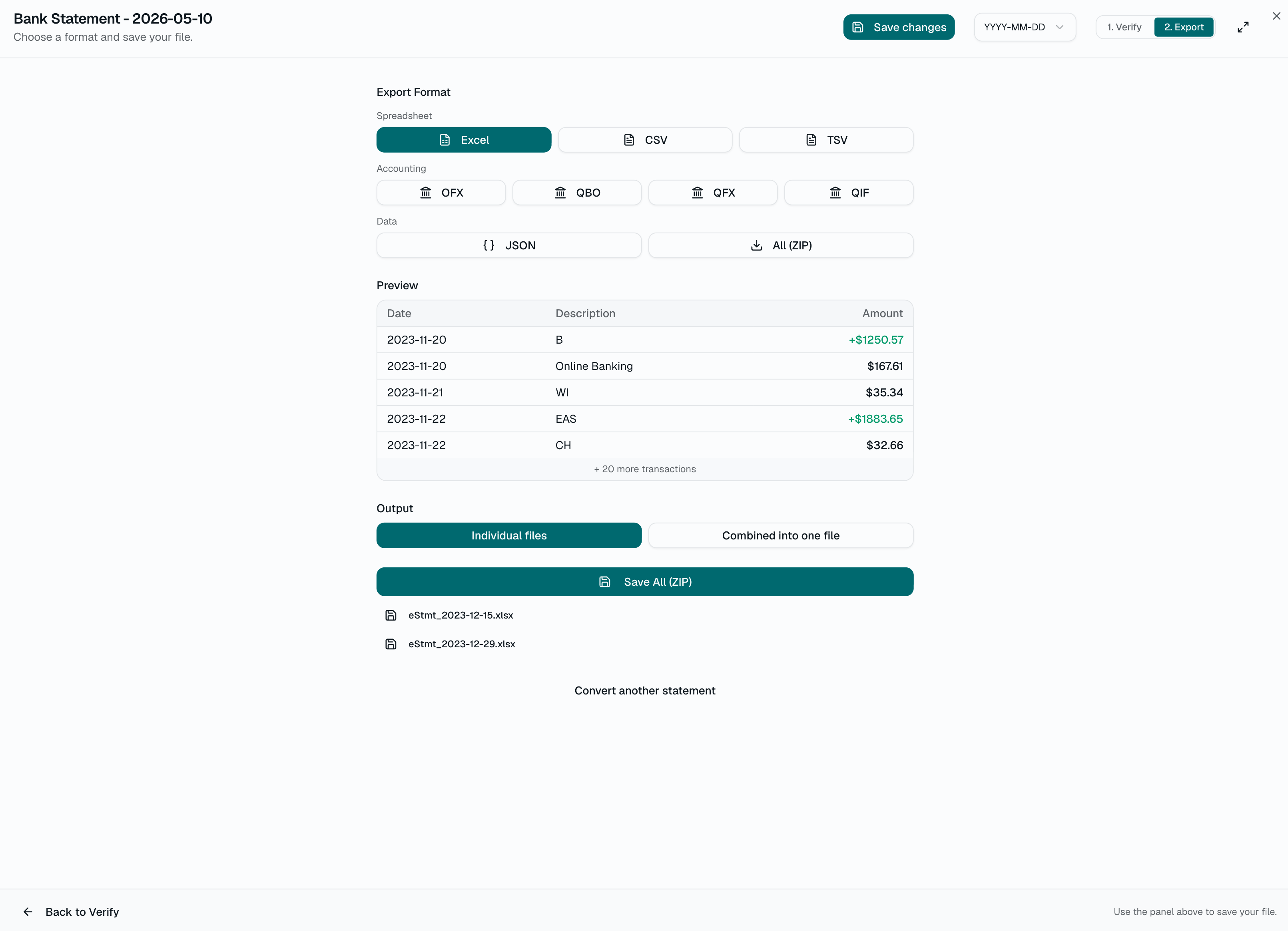The width and height of the screenshot is (1288, 931).
Task: Set output to Individual files
Action: [509, 535]
